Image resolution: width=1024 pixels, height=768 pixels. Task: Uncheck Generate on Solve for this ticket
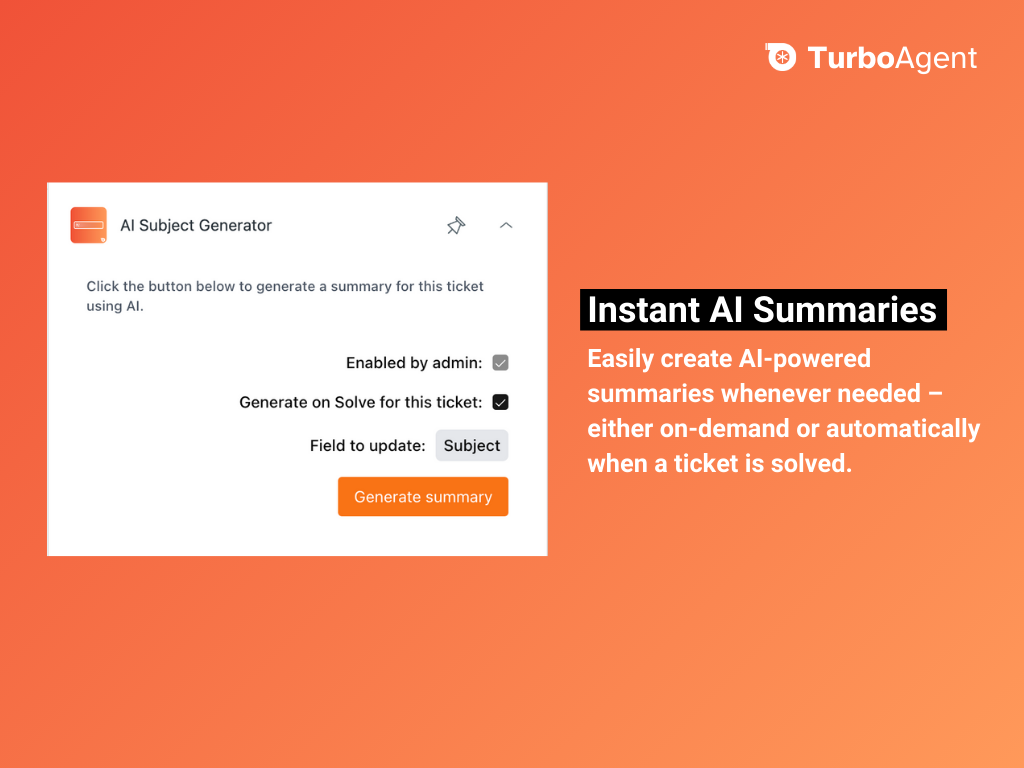pyautogui.click(x=501, y=402)
